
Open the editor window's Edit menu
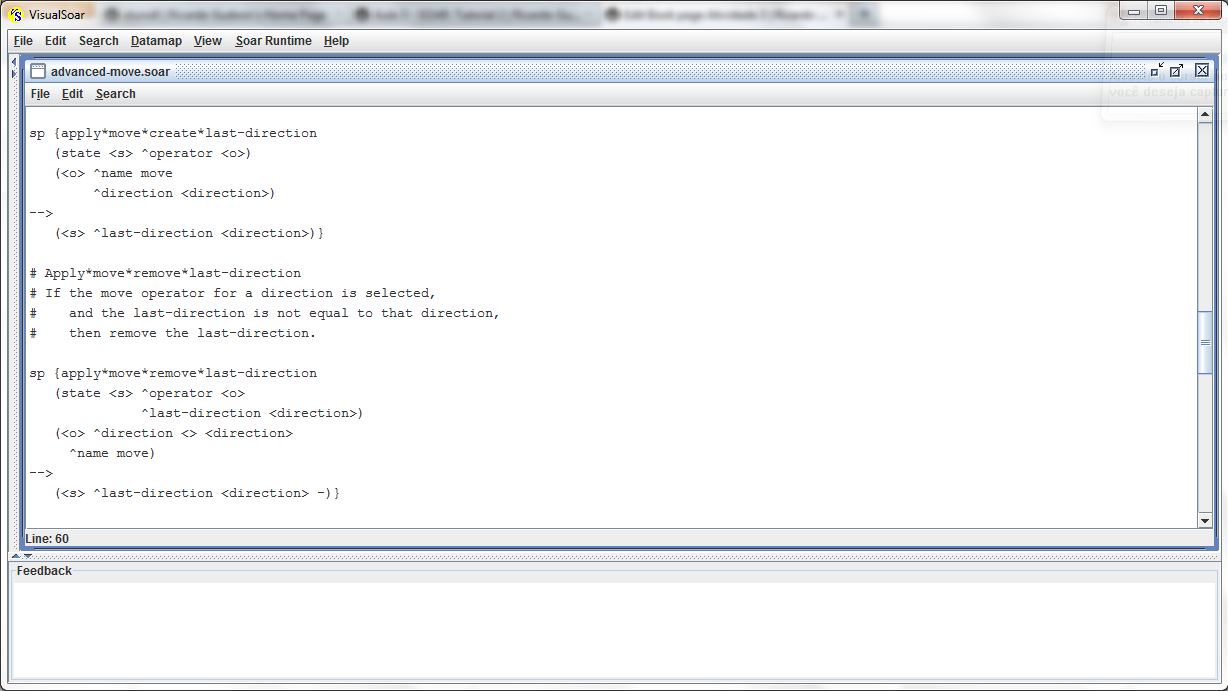pos(72,94)
